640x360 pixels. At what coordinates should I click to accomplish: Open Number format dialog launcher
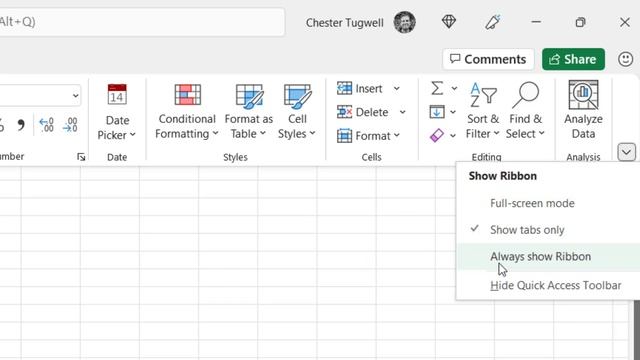[81, 157]
